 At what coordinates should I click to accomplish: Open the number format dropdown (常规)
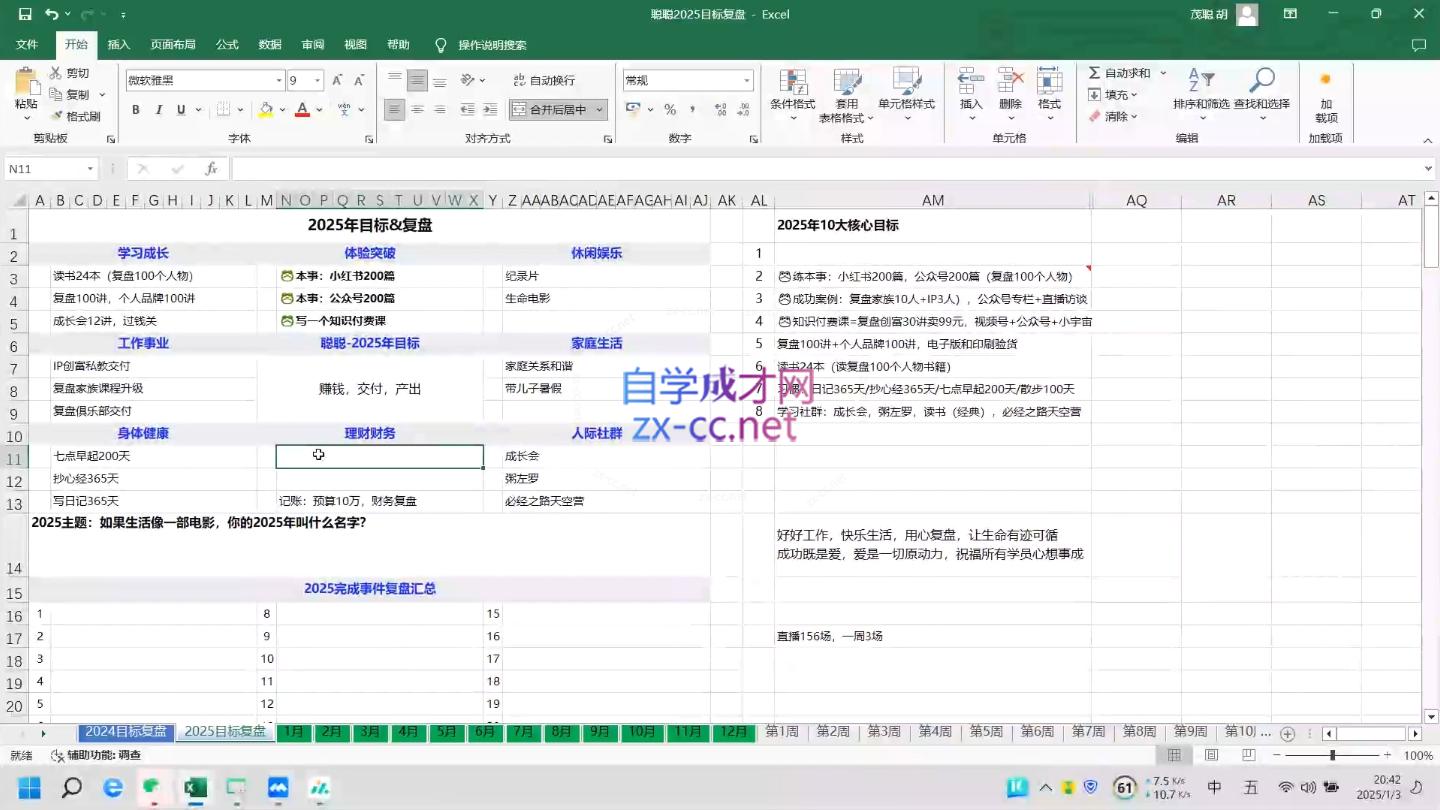(x=746, y=80)
